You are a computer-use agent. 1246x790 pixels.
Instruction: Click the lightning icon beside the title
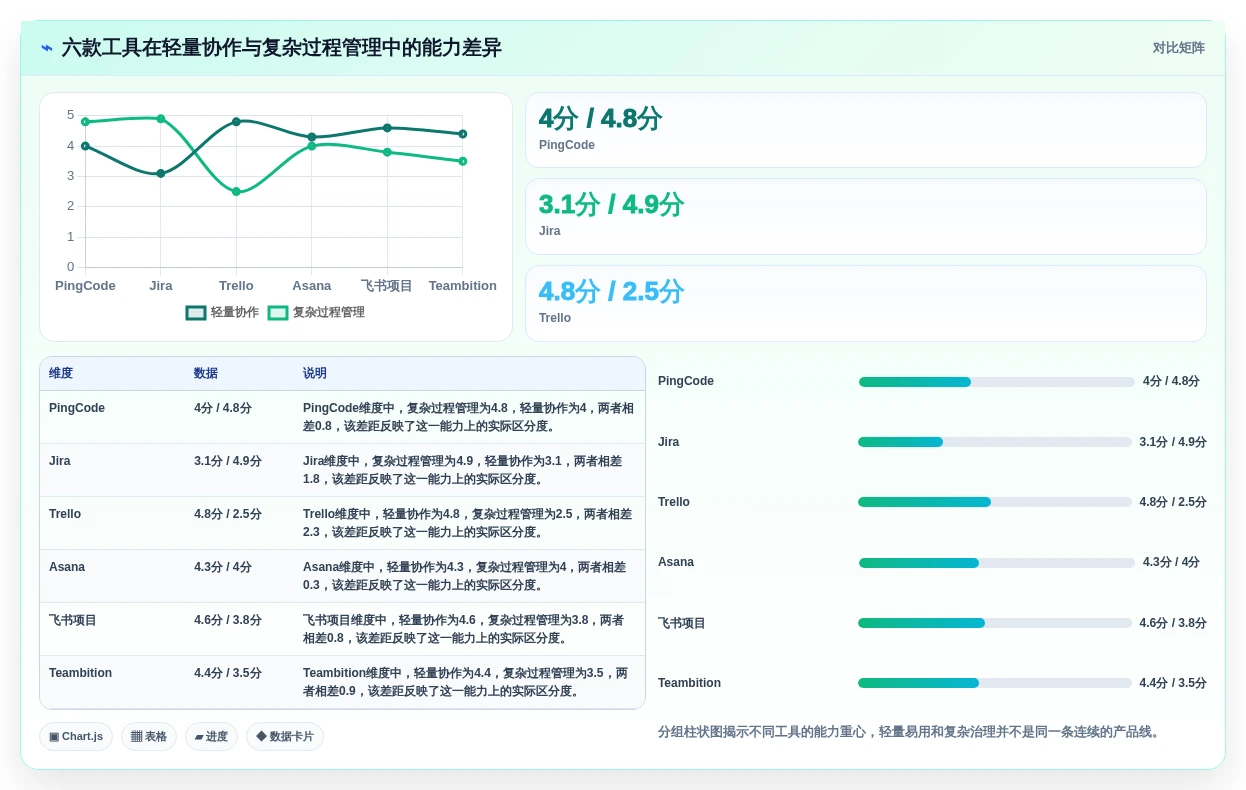tap(47, 48)
